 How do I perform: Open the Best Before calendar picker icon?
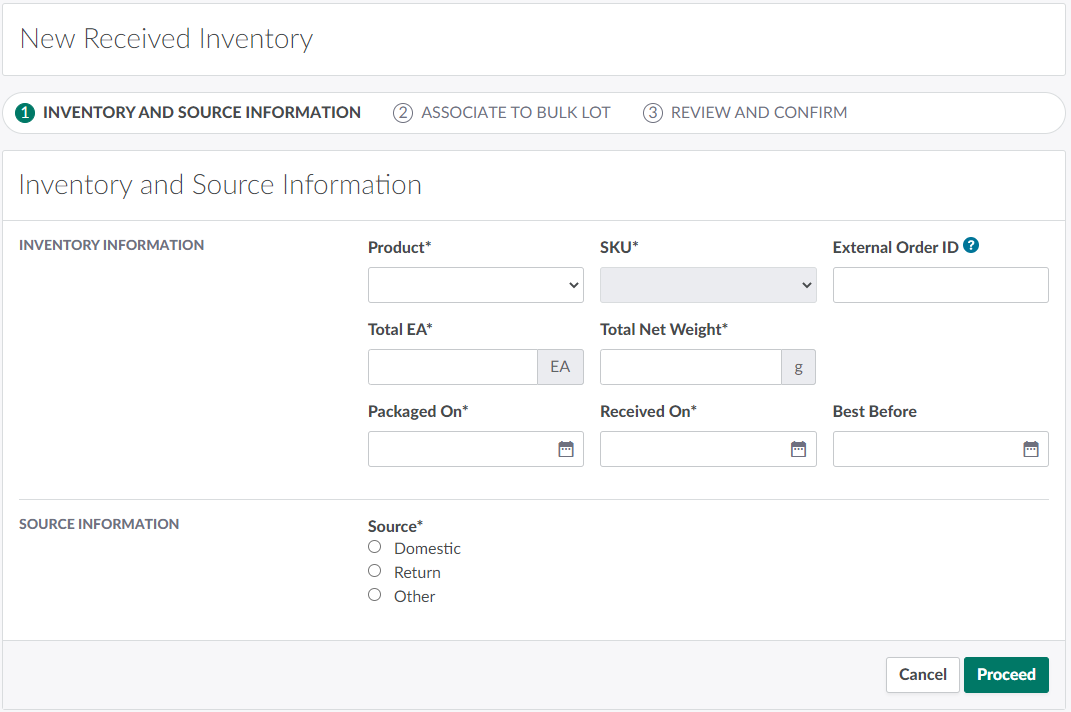pyautogui.click(x=1031, y=450)
